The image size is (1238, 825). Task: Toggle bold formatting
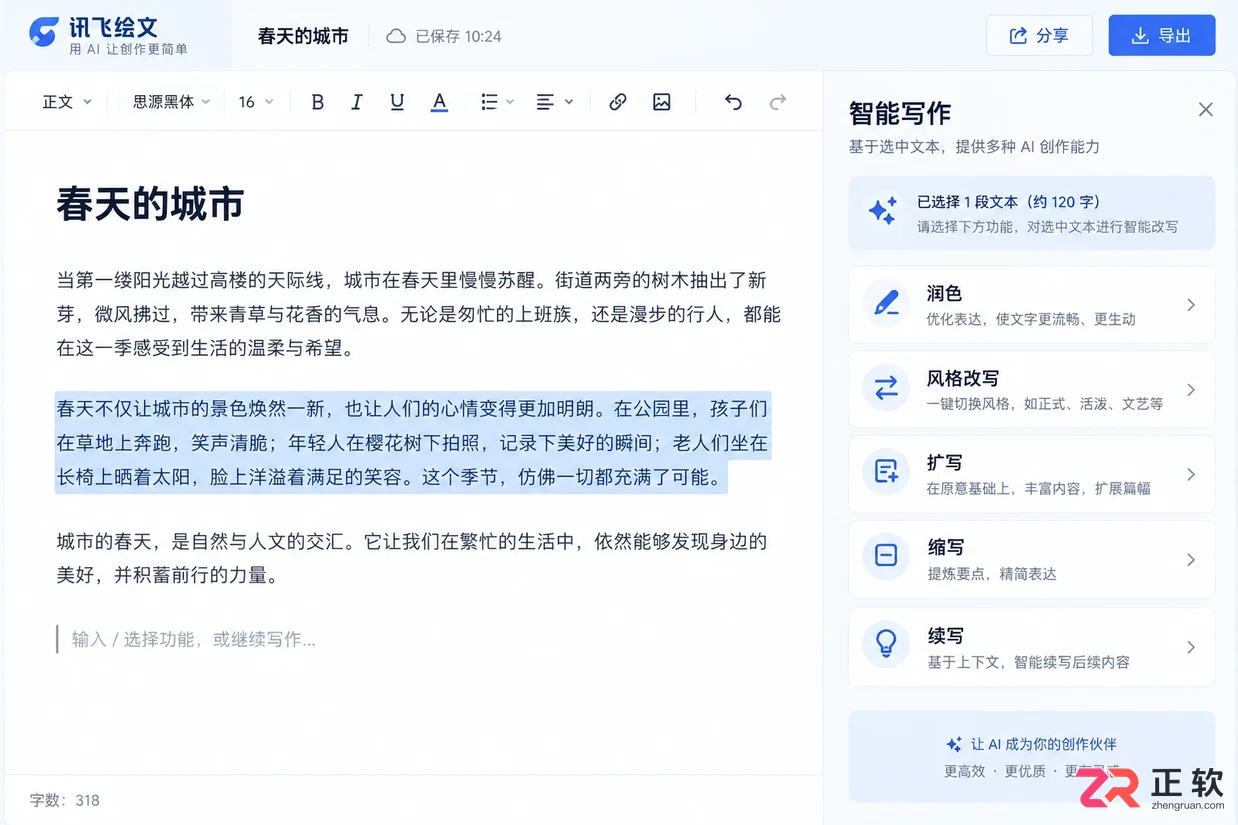318,102
